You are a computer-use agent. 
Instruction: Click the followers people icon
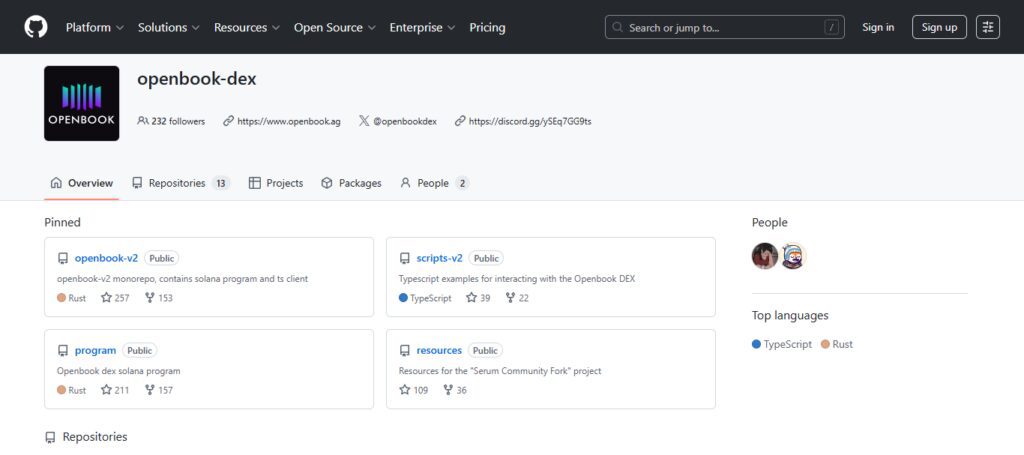142,121
